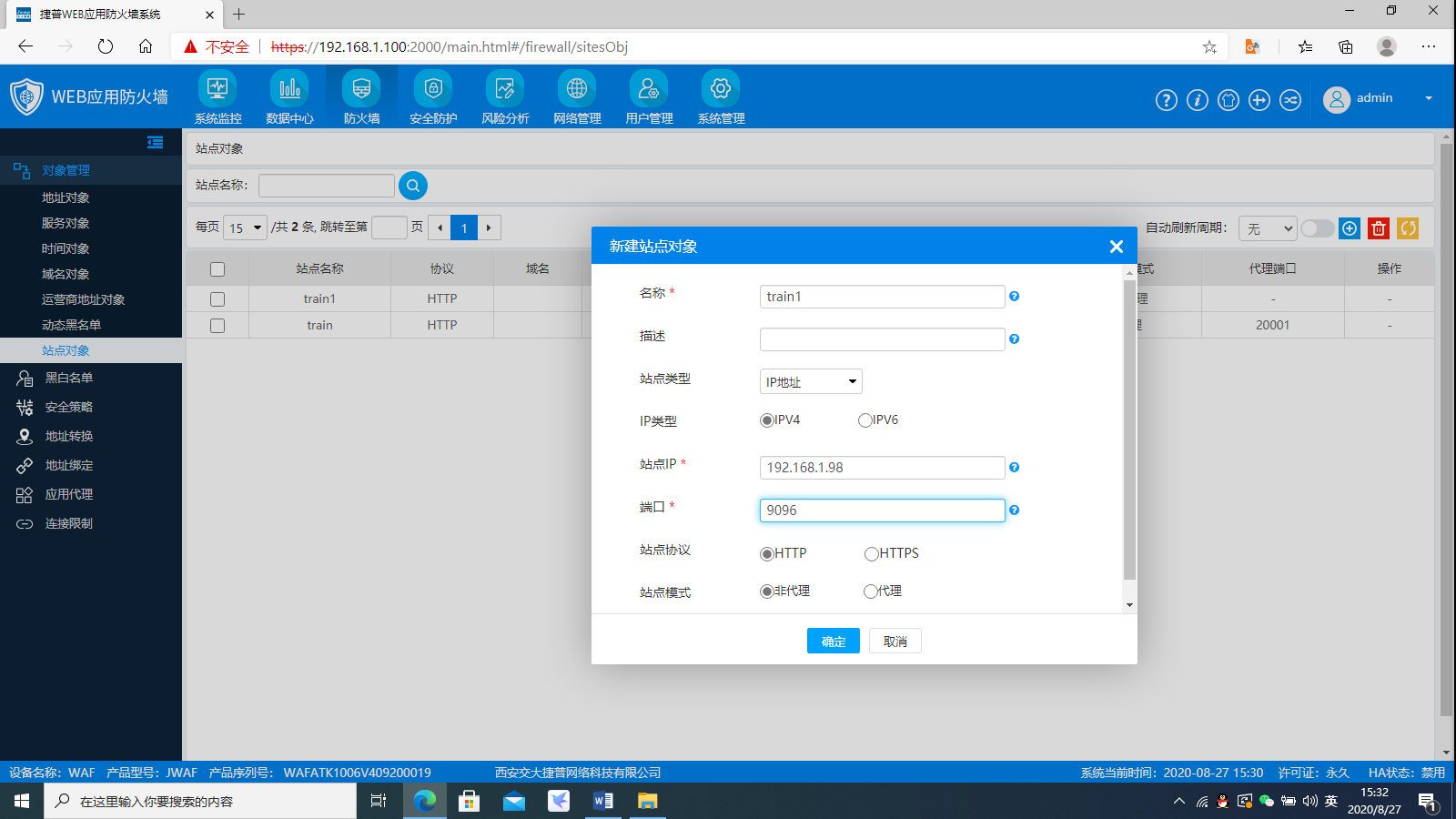Click the previous page arrow button
This screenshot has height=819, width=1456.
tap(440, 227)
